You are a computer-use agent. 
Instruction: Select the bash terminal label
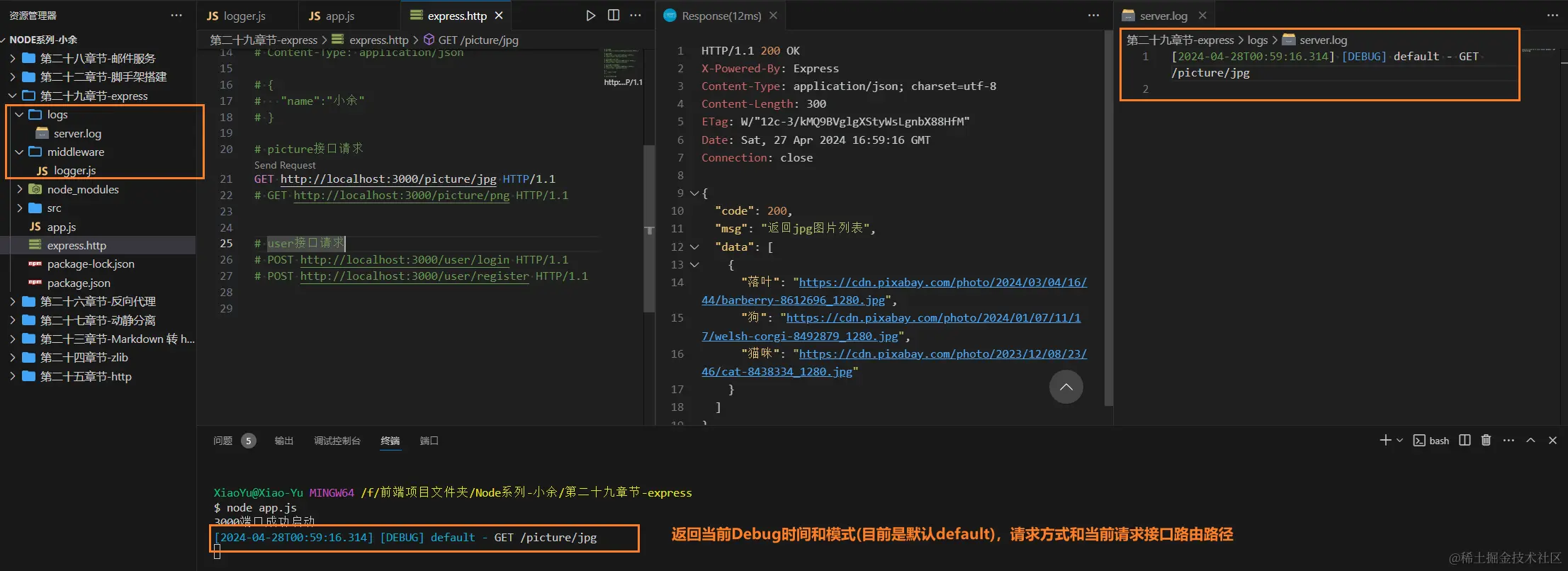click(x=1431, y=441)
